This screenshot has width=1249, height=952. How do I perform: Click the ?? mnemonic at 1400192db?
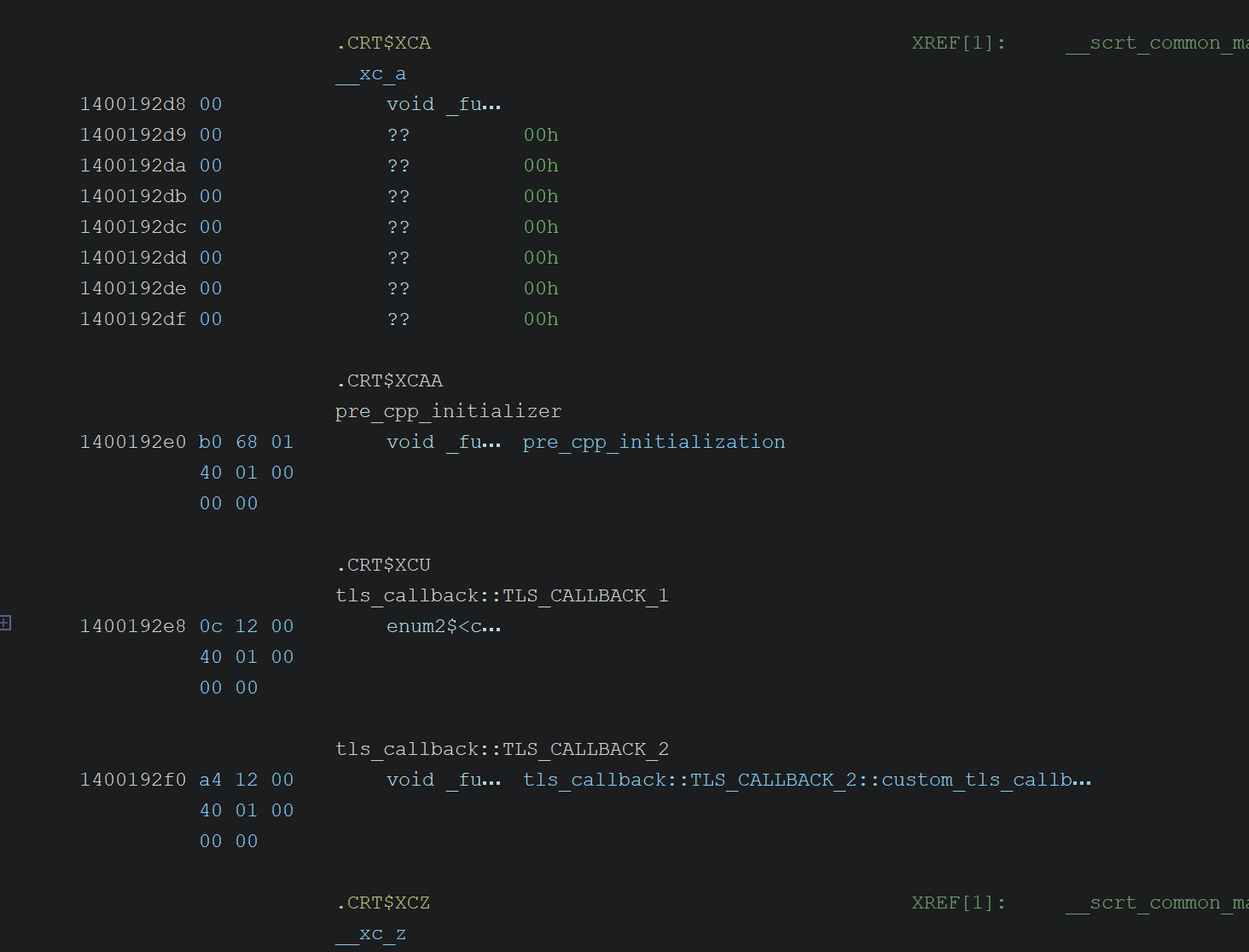click(x=398, y=196)
